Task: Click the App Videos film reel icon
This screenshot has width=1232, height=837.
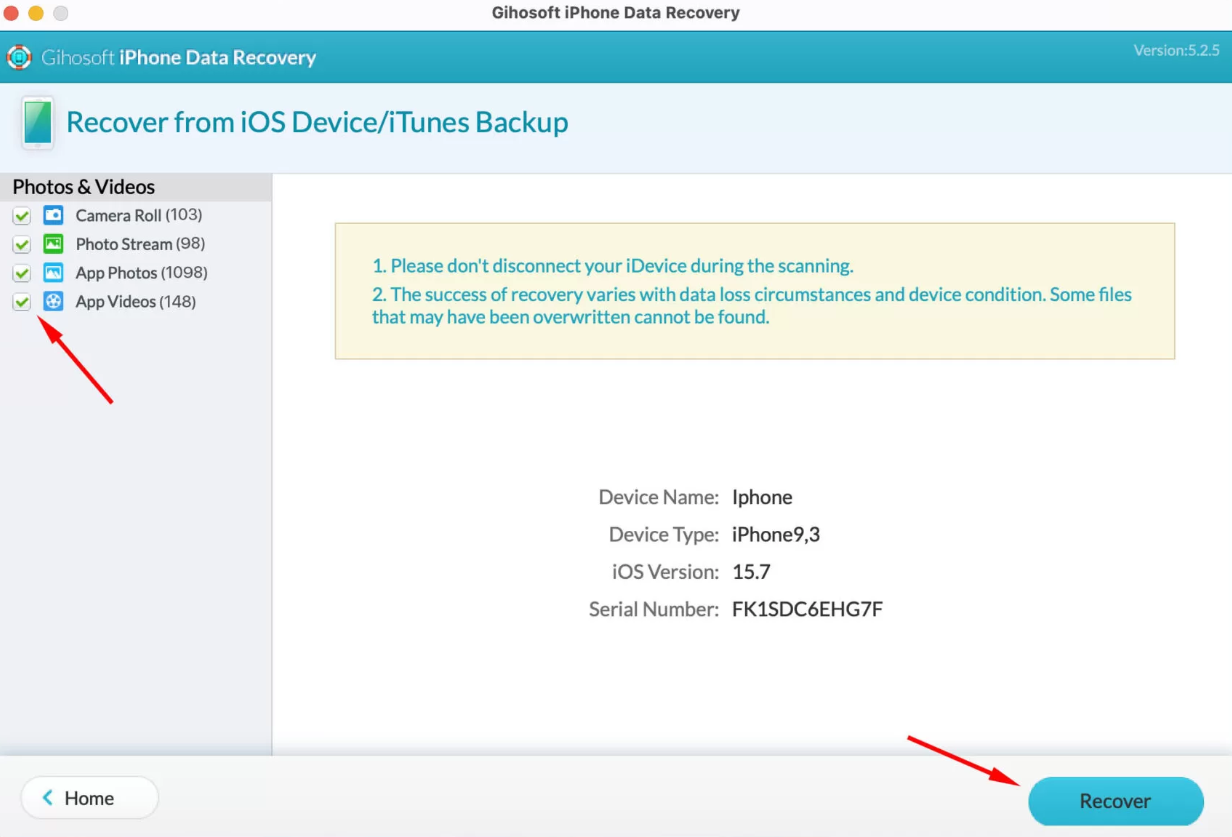Action: click(x=54, y=302)
